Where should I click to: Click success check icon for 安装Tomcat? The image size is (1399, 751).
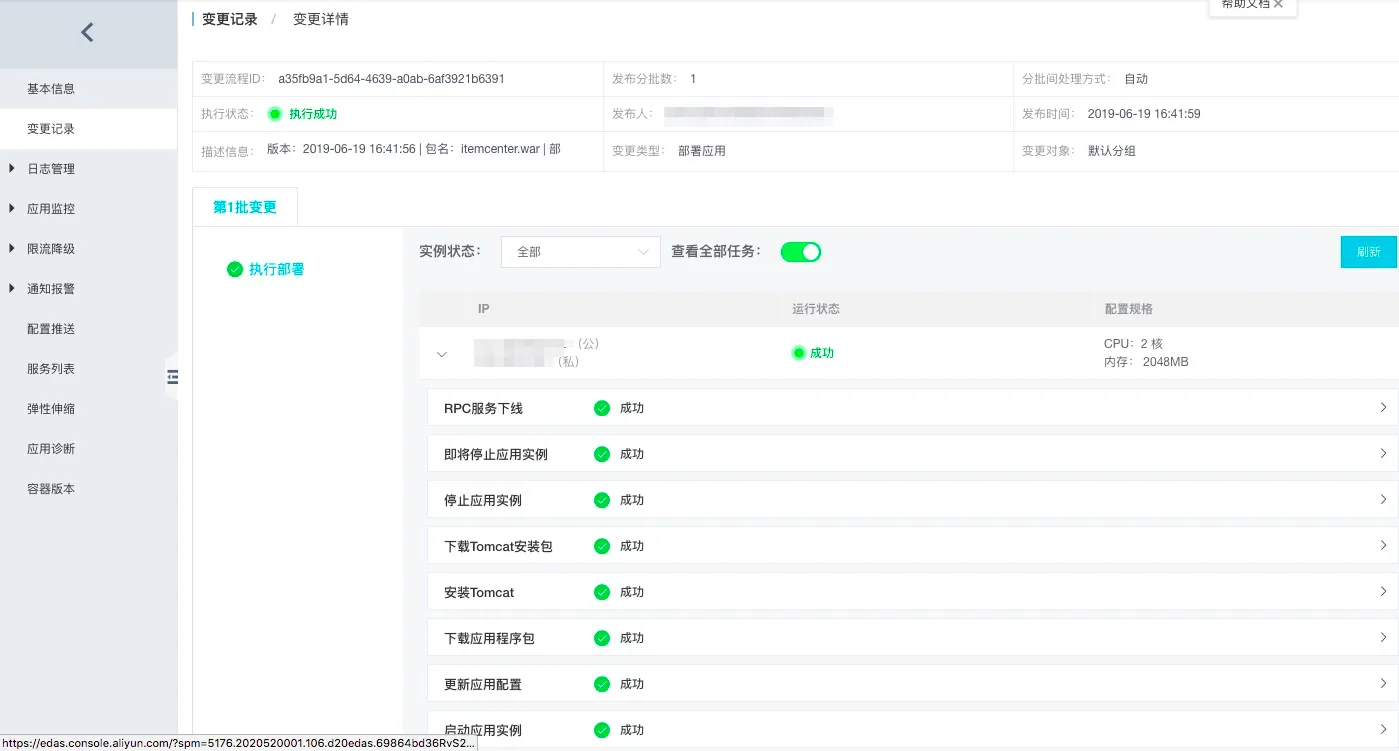[602, 592]
